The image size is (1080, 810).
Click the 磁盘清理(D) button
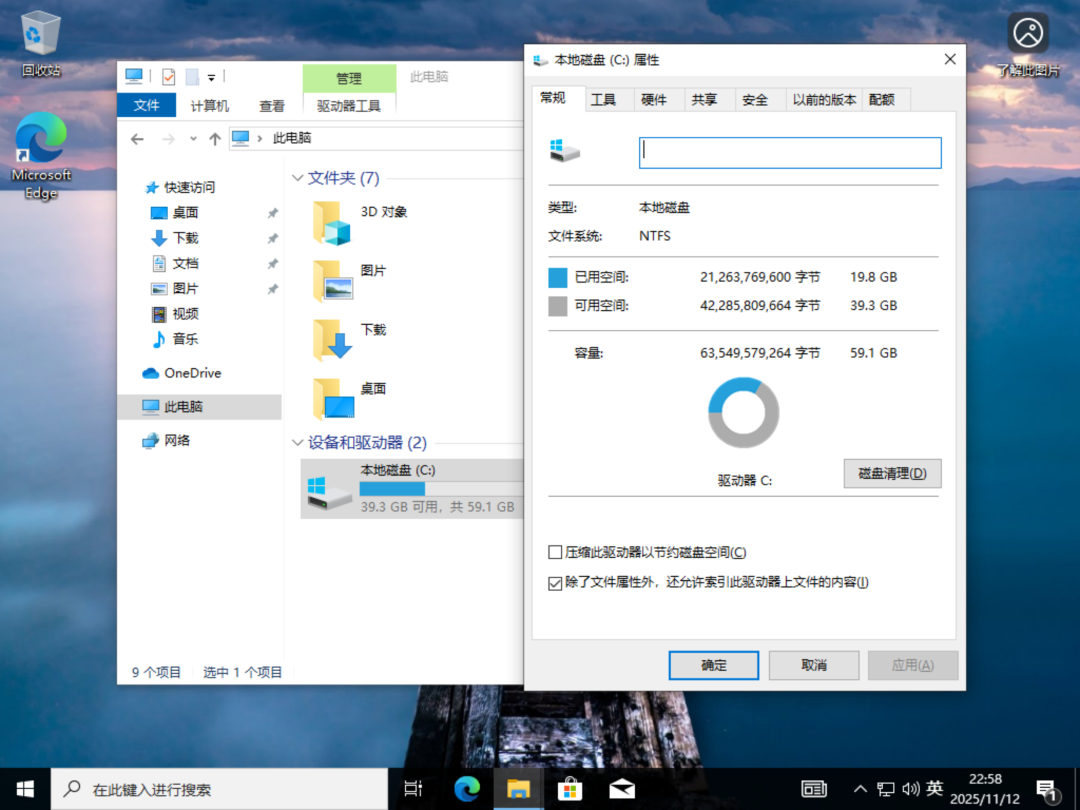point(892,474)
